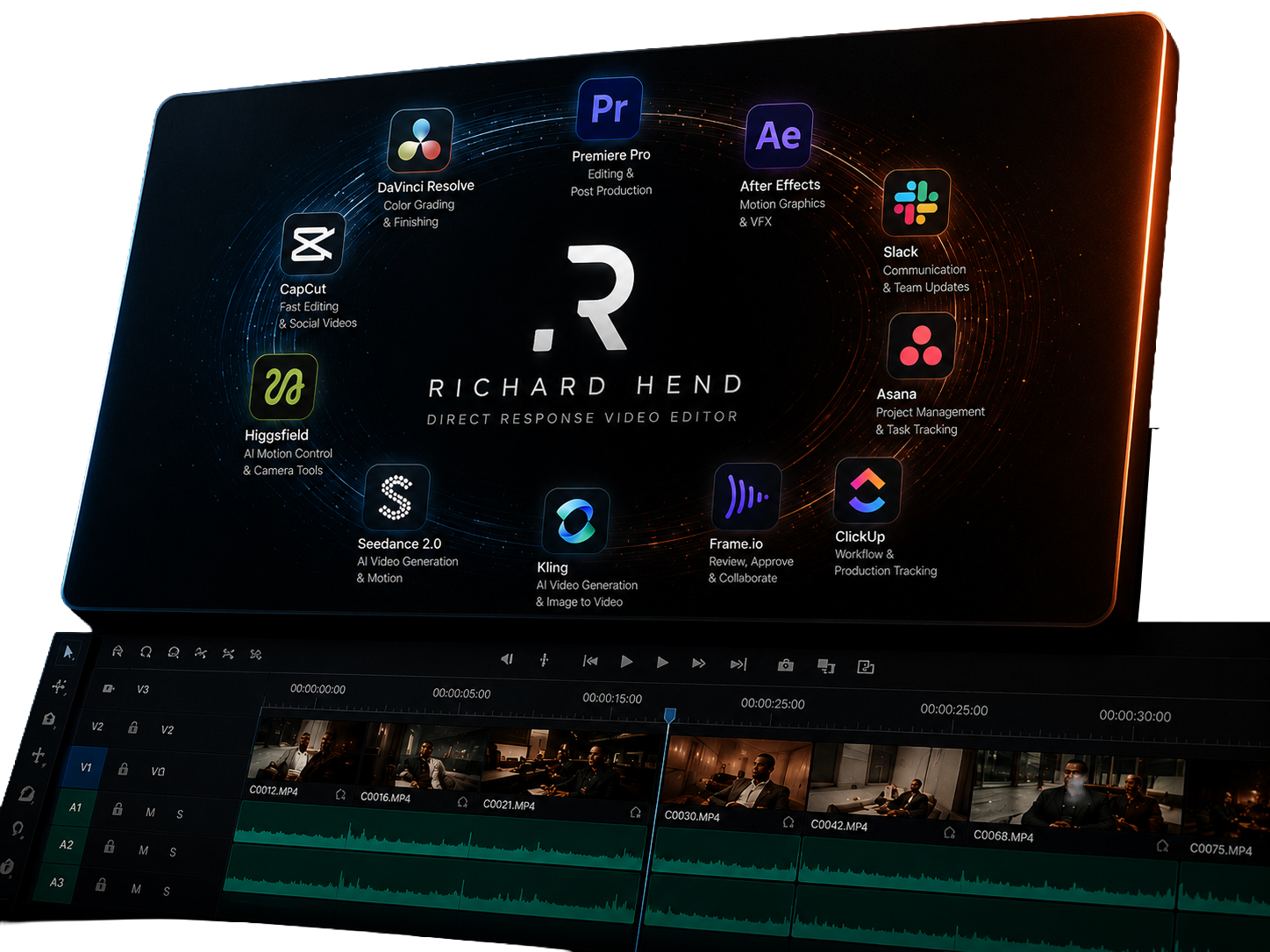Click the step back speaker-shaped icon
1270x952 pixels.
click(x=507, y=659)
